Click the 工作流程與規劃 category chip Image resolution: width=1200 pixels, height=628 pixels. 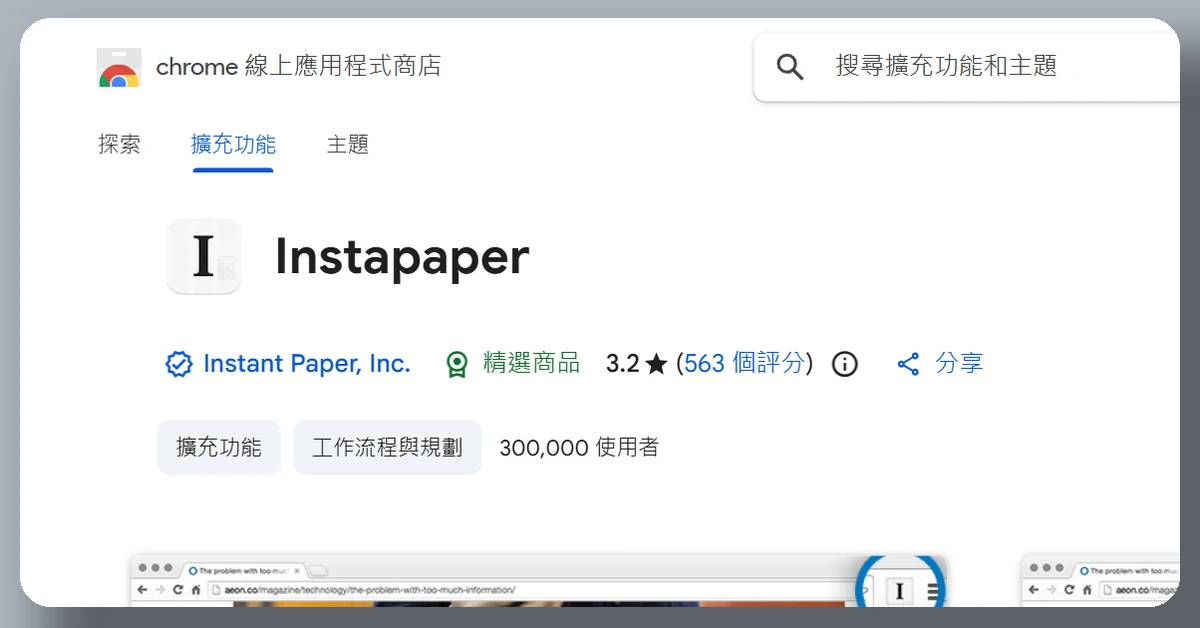(387, 447)
